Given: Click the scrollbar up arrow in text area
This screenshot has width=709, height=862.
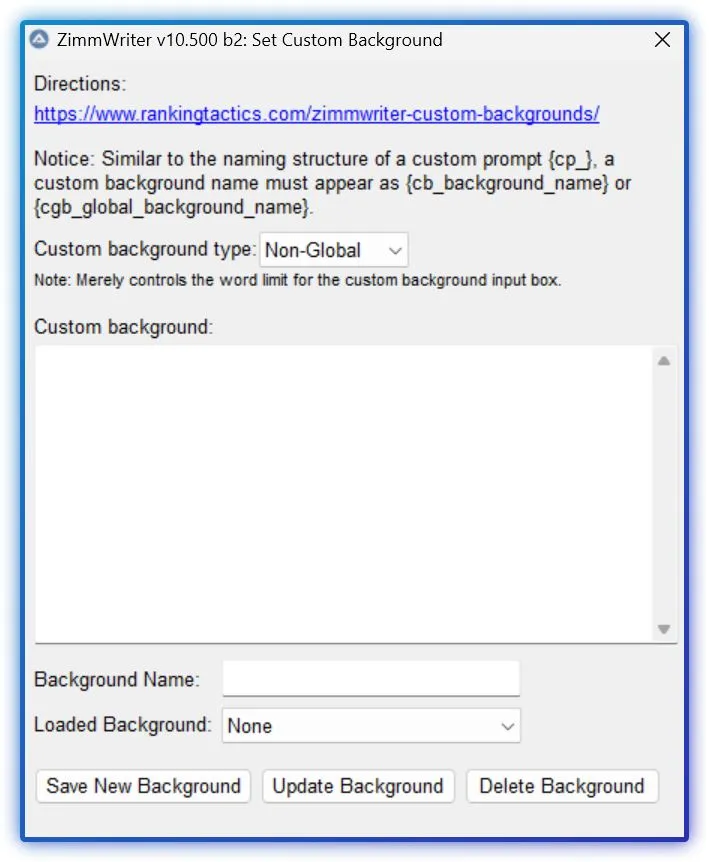Looking at the screenshot, I should tap(664, 361).
